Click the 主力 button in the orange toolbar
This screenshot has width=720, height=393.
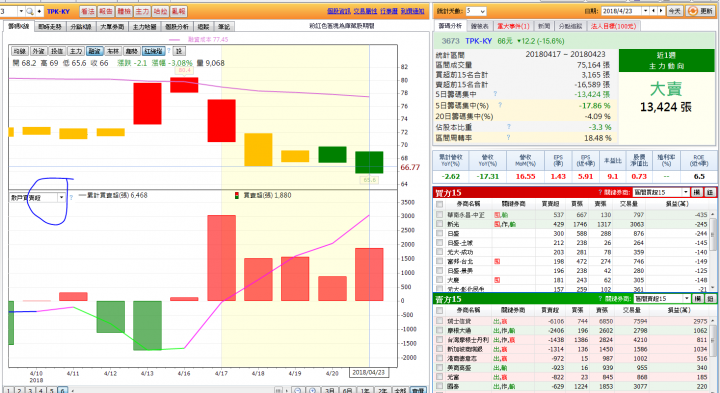coord(142,11)
